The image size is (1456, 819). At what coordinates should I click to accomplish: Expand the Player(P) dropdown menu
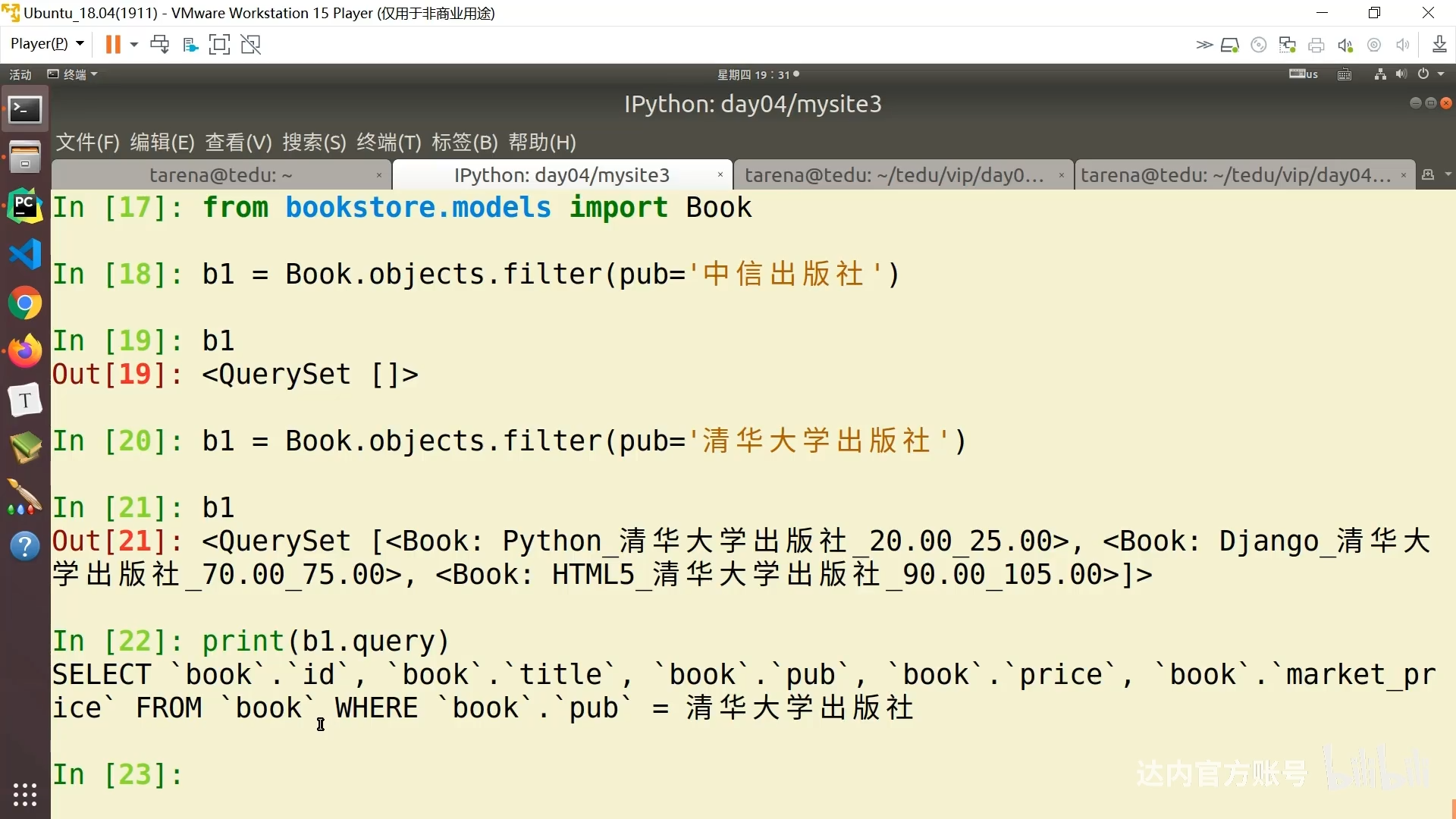tap(47, 44)
